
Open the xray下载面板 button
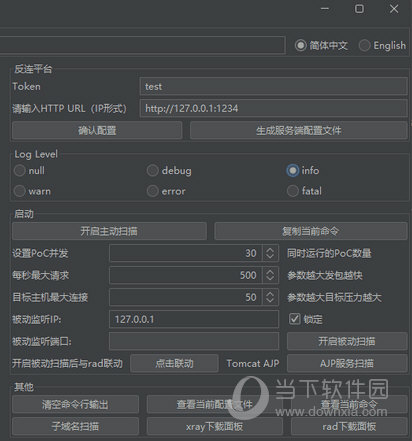tap(215, 426)
